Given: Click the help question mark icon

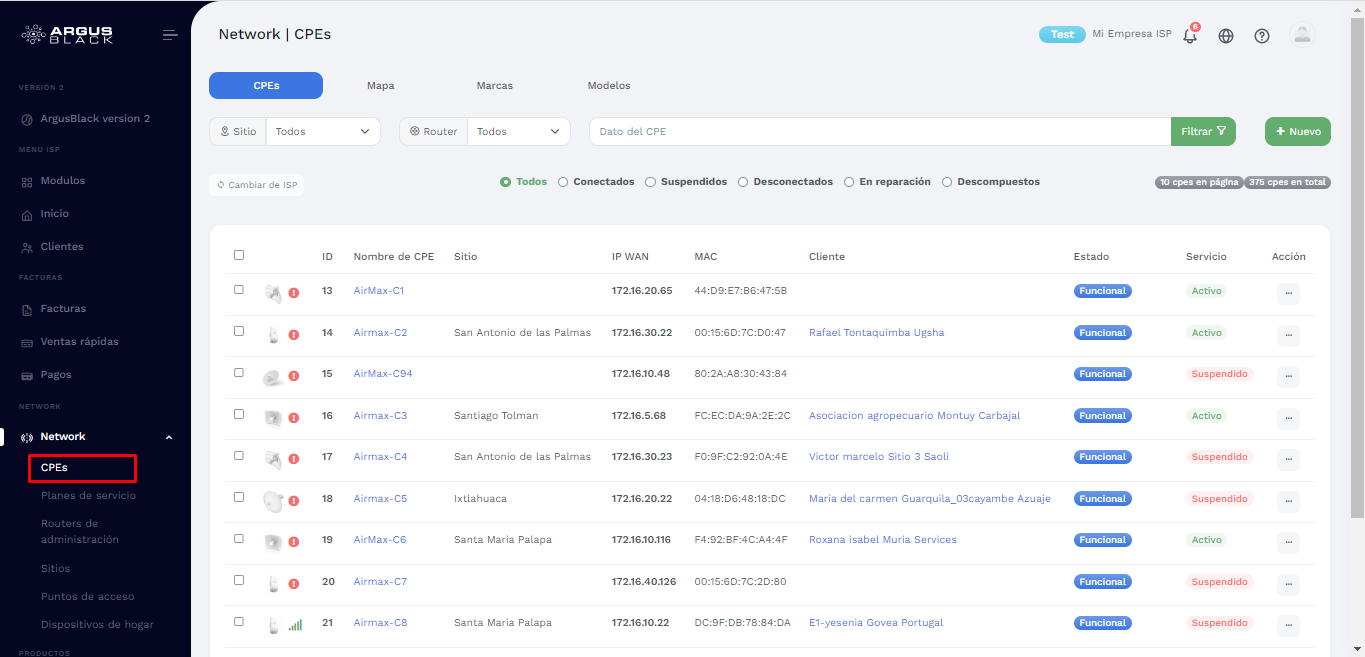Looking at the screenshot, I should coord(1262,36).
